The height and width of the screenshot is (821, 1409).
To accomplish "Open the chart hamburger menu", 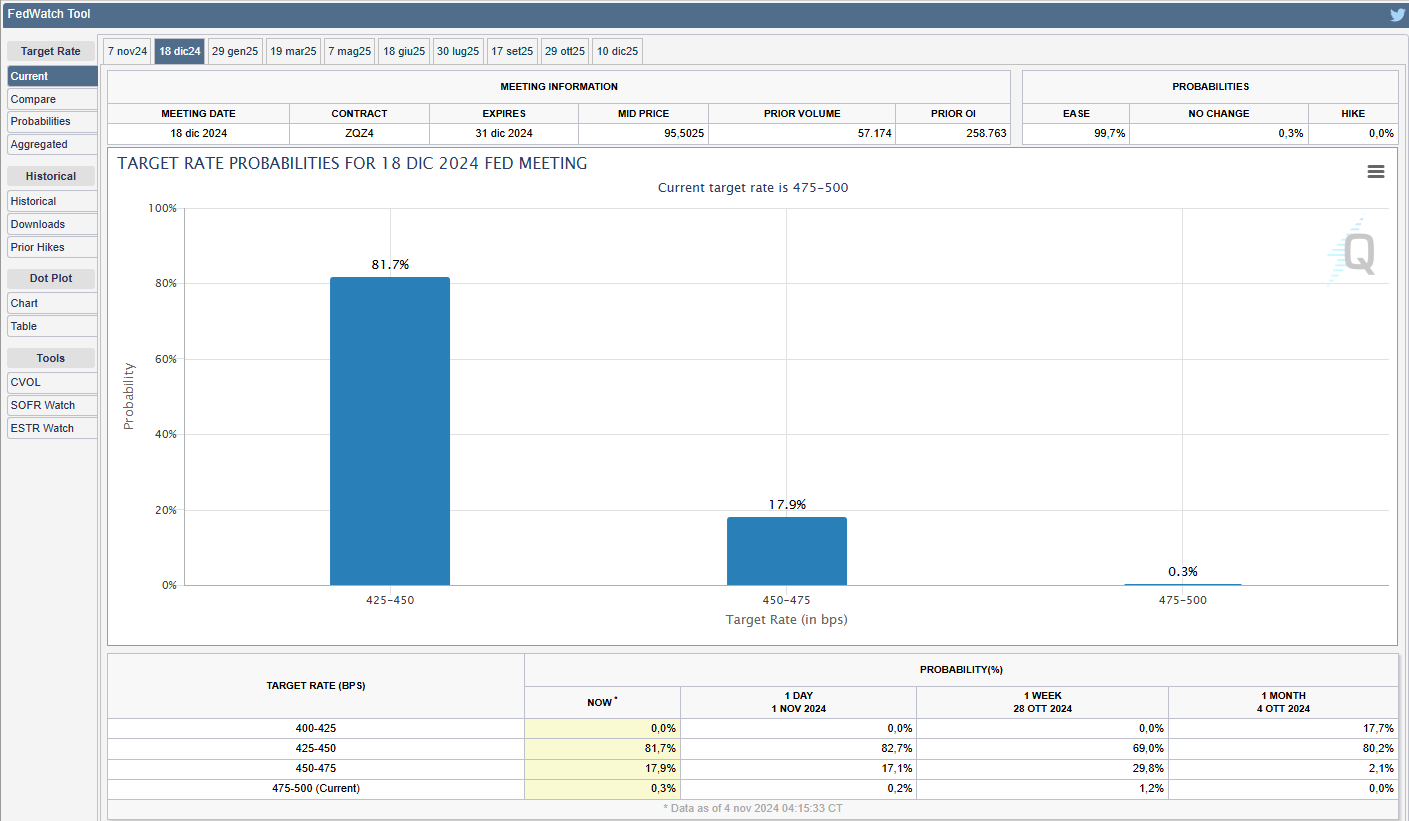I will point(1376,172).
